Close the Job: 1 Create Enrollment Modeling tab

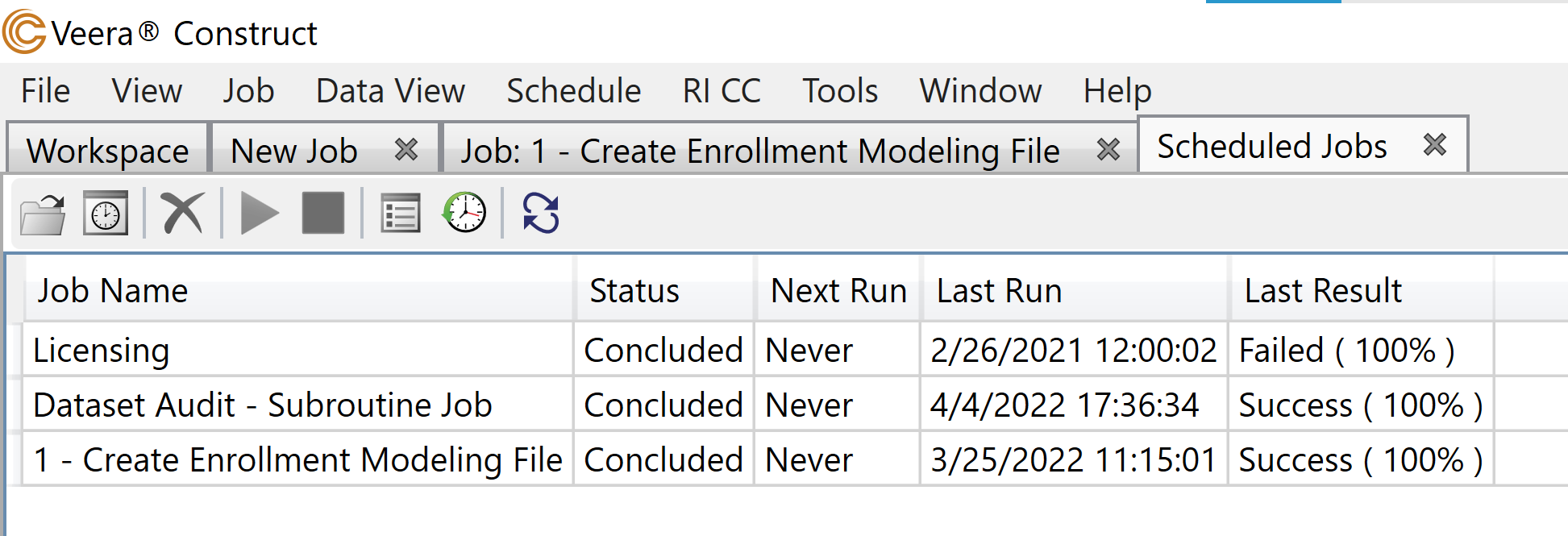pos(1108,149)
